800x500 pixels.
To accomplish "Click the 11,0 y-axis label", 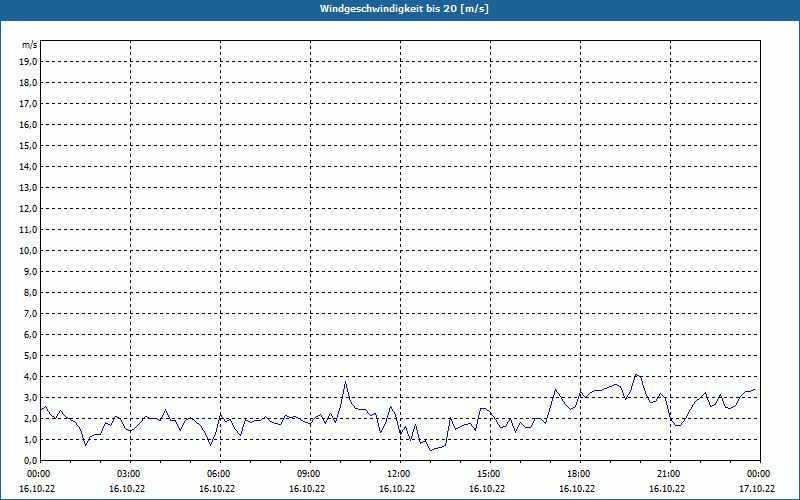I will [29, 230].
